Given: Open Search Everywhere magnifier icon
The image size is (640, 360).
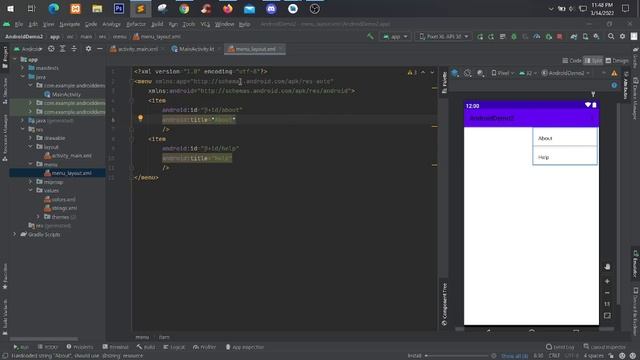Looking at the screenshot, I should (611, 37).
